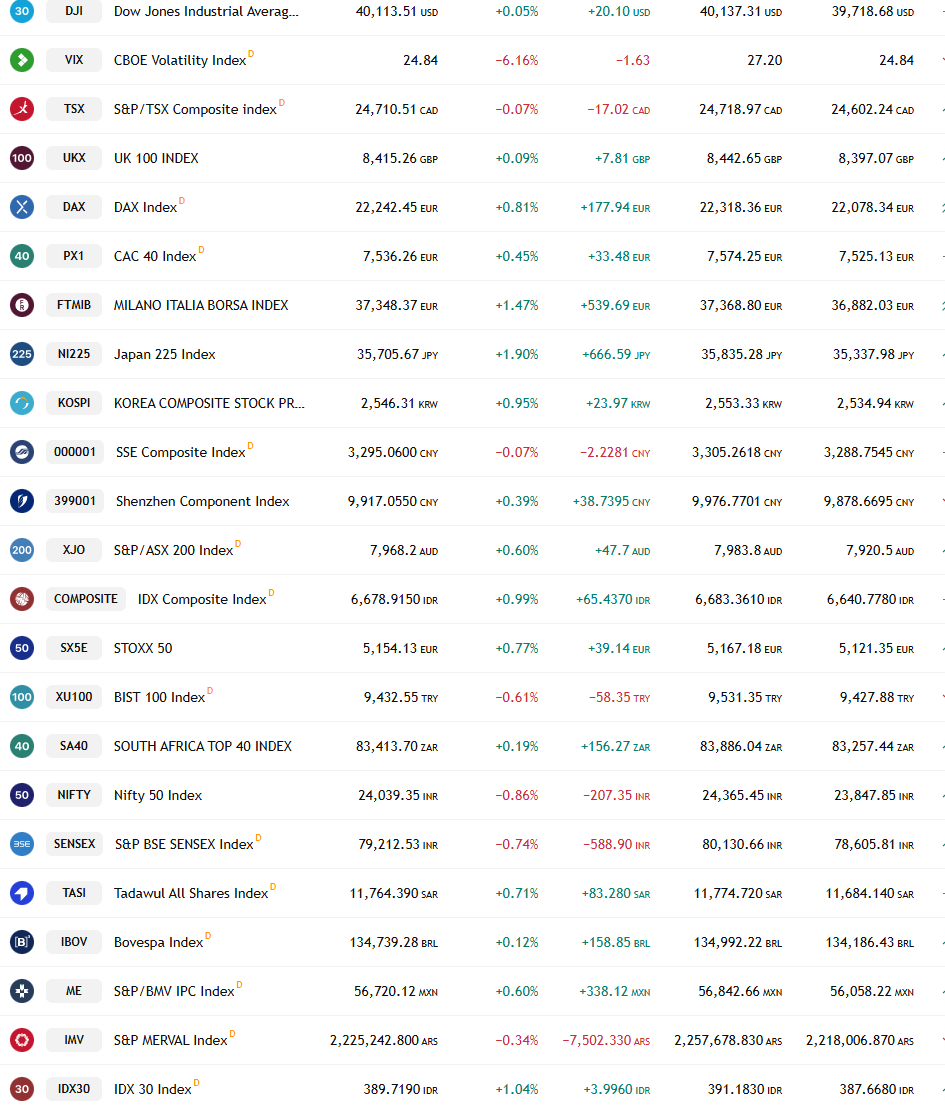This screenshot has width=945, height=1106.
Task: Click the S&P MERVAL logo icon
Action: (x=22, y=1040)
